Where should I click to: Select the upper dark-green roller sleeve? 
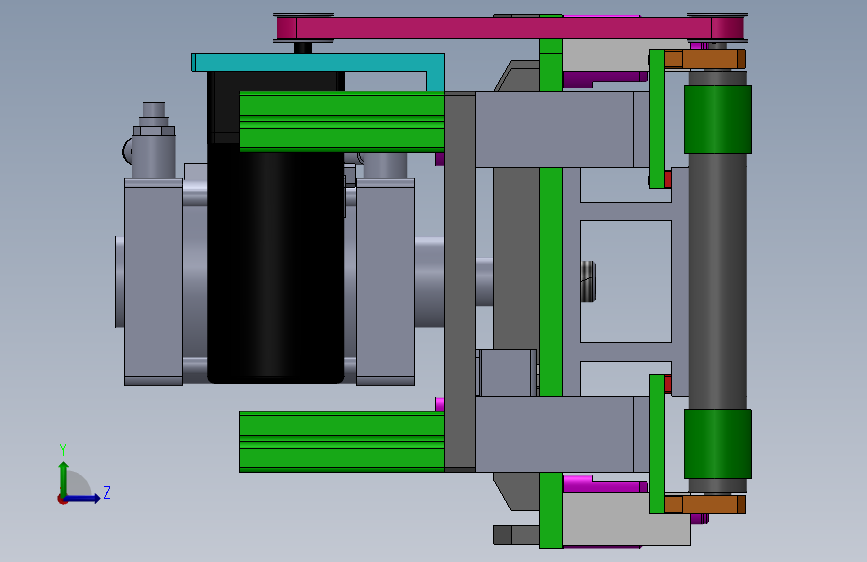tap(718, 119)
